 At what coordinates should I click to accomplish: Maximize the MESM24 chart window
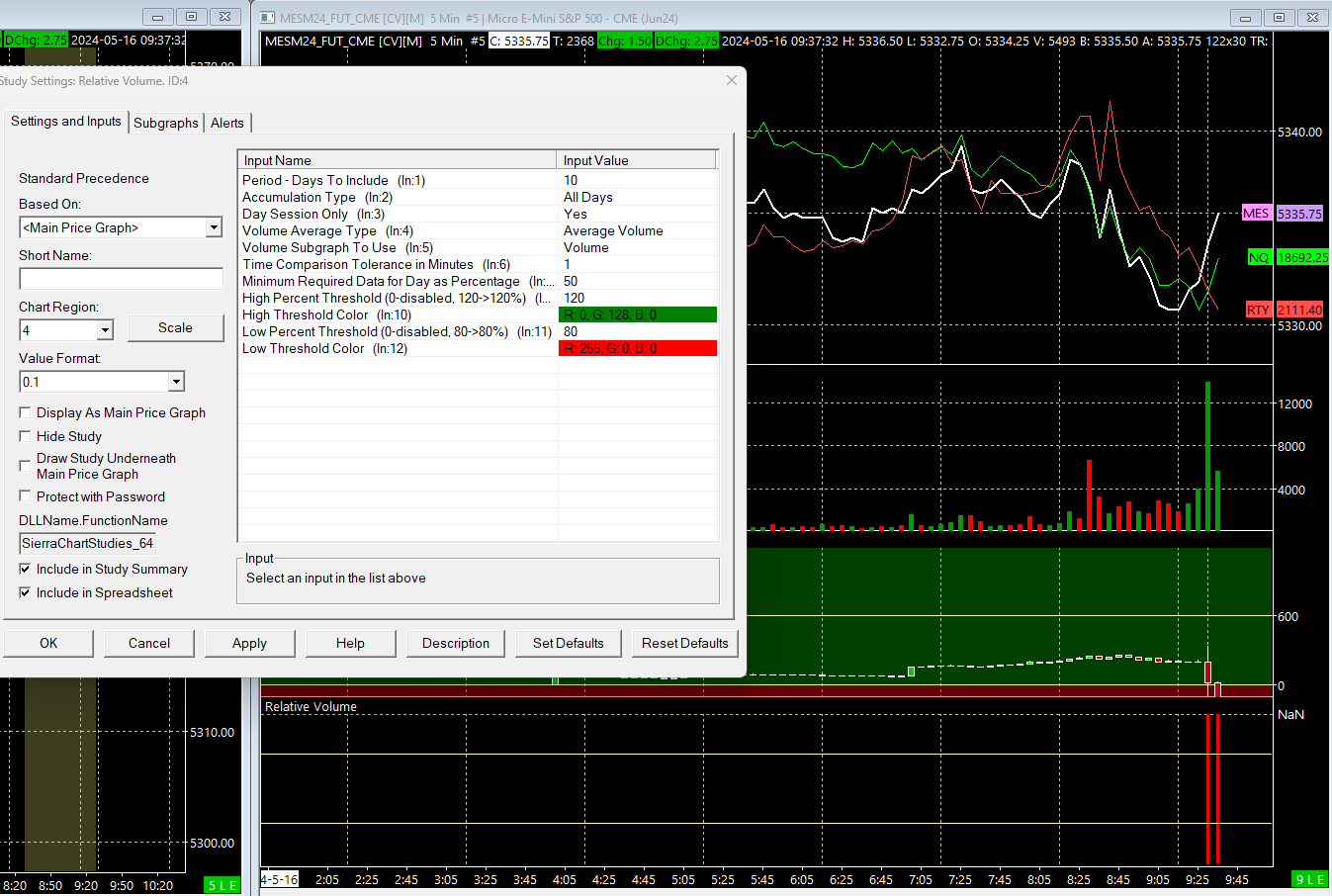[1279, 17]
